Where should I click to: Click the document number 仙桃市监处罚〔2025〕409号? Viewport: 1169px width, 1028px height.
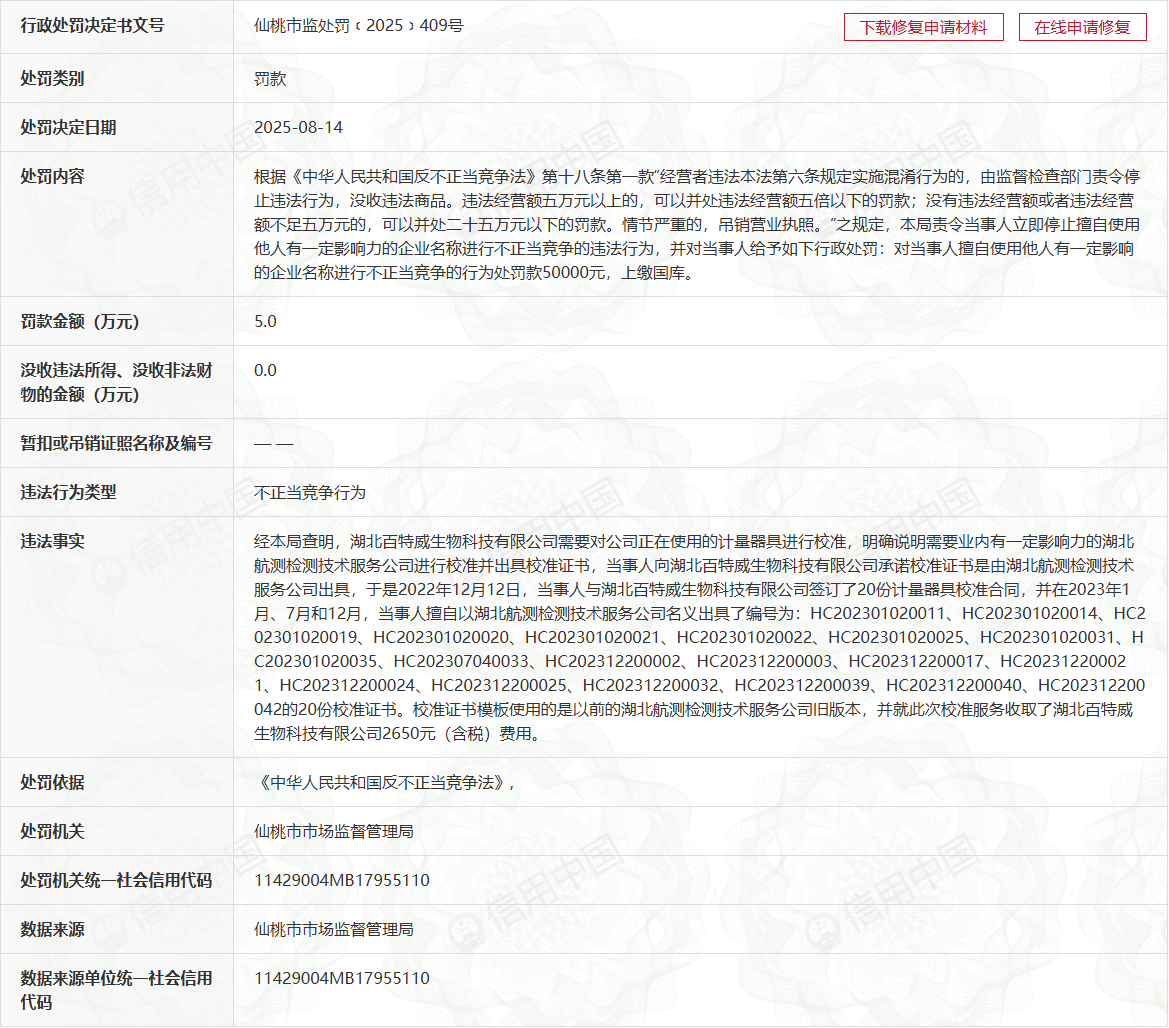click(358, 26)
